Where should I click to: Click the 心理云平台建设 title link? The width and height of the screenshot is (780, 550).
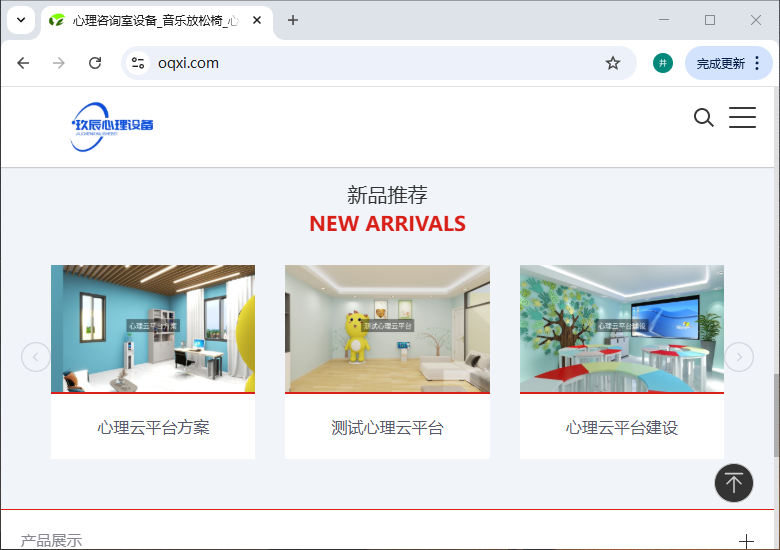coord(622,428)
